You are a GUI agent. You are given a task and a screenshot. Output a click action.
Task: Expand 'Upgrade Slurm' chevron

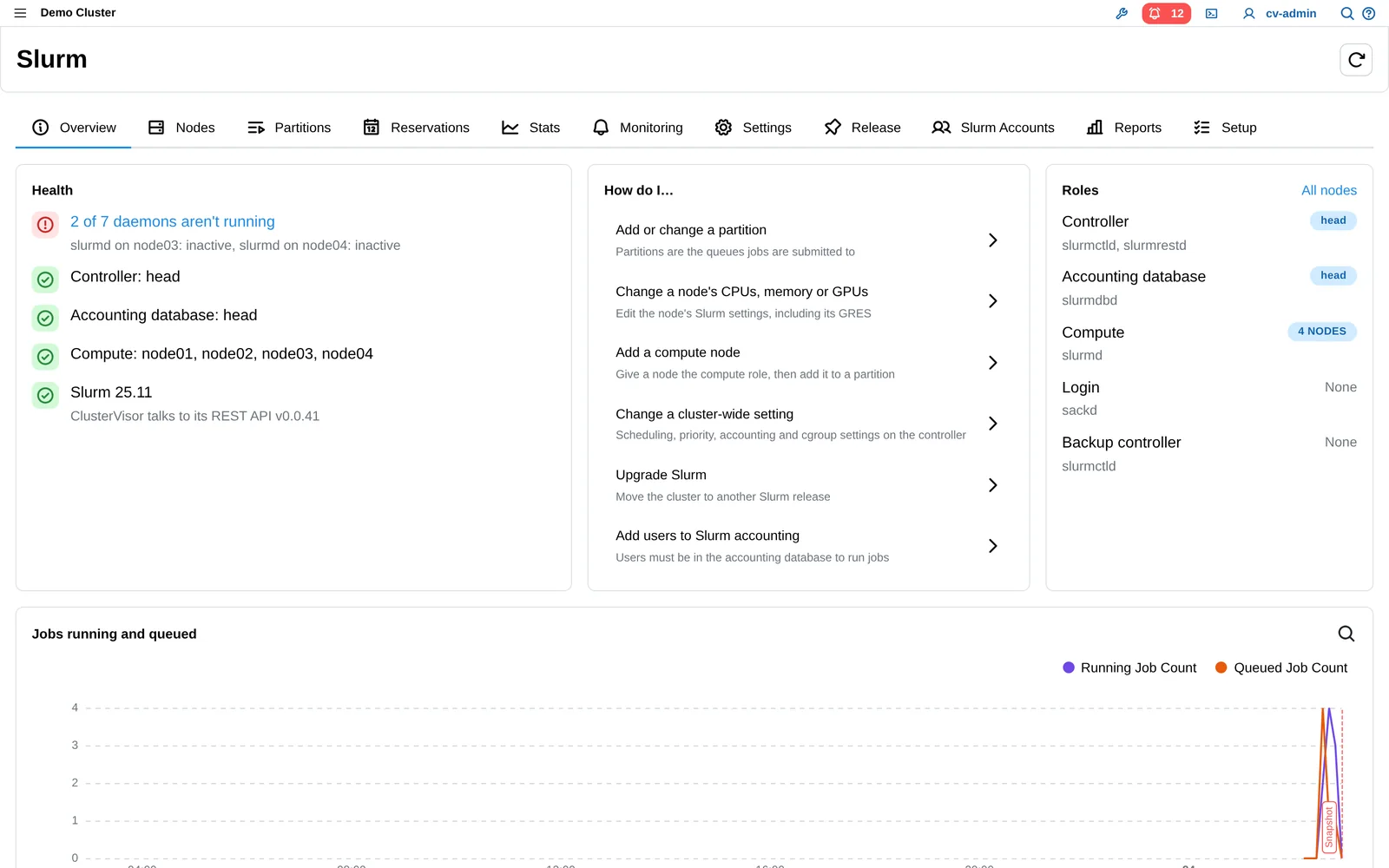[992, 485]
